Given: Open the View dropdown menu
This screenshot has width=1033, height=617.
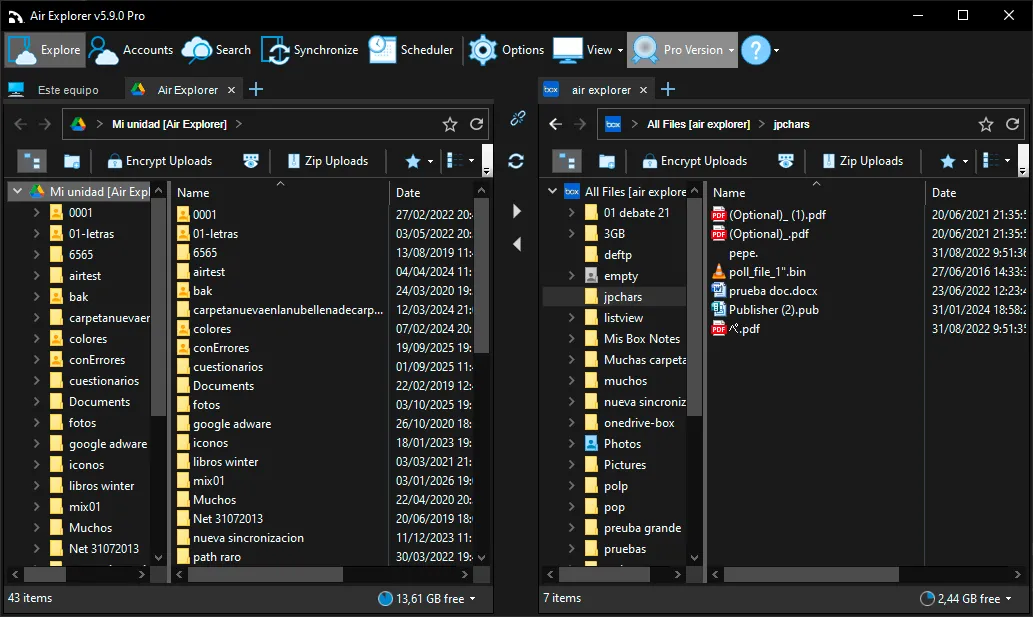Looking at the screenshot, I should tap(588, 50).
